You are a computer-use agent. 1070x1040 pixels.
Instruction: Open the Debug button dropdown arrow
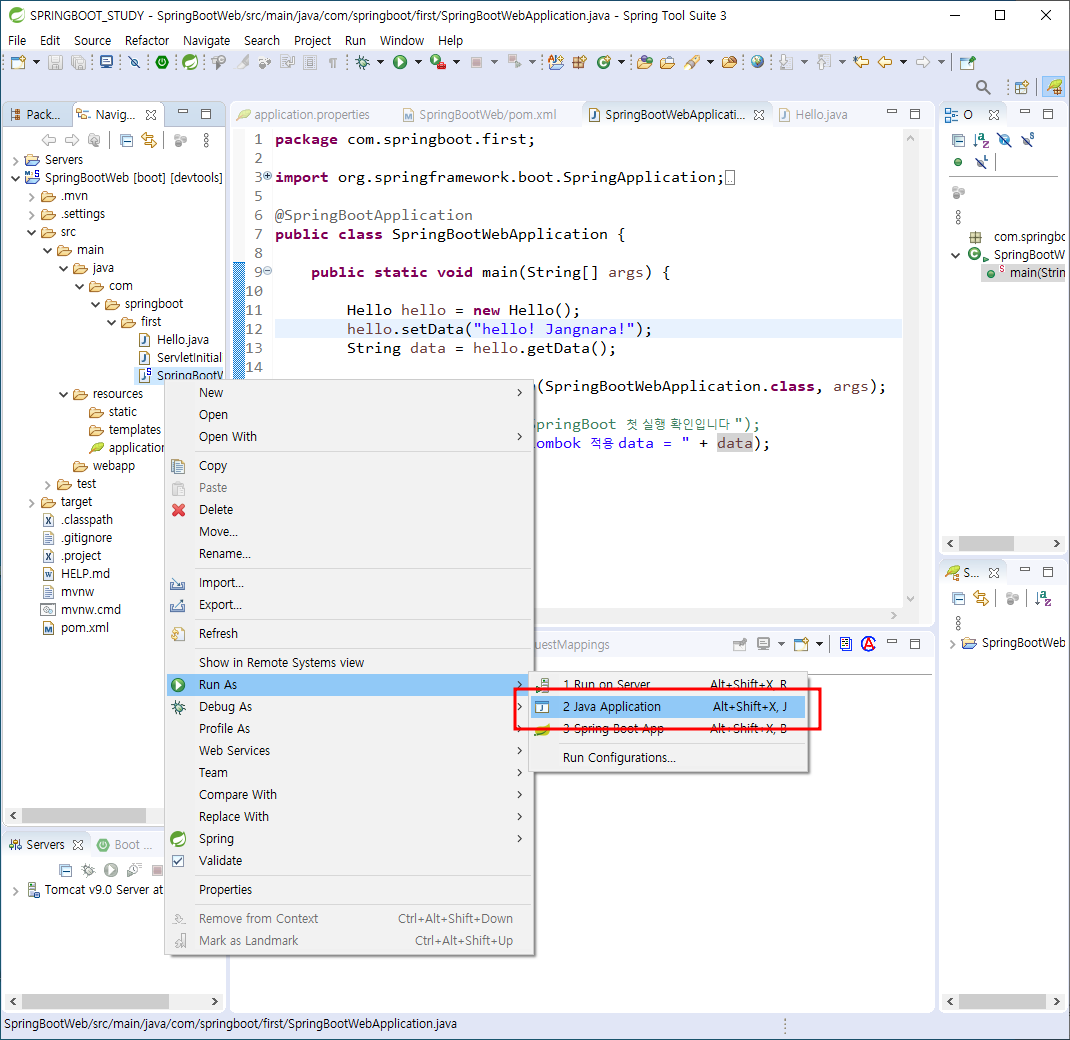click(x=380, y=63)
